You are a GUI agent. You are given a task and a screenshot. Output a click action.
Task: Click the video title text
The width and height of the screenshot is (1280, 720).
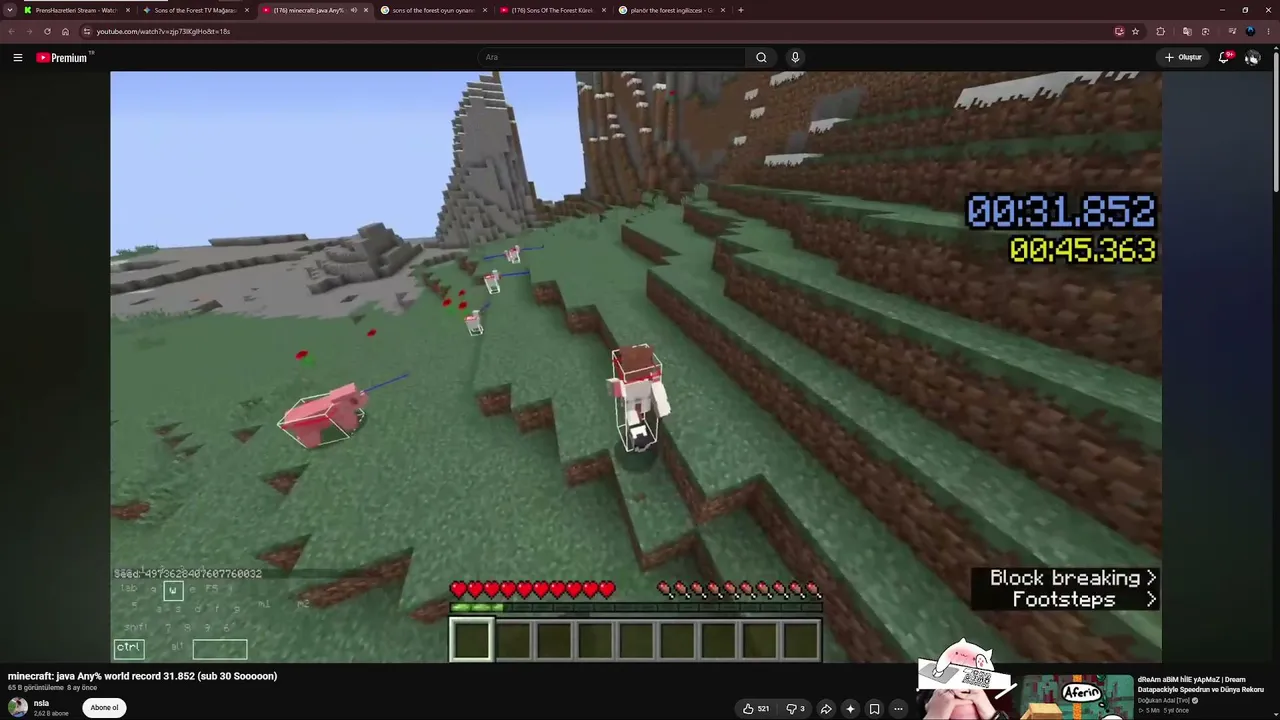[x=143, y=676]
